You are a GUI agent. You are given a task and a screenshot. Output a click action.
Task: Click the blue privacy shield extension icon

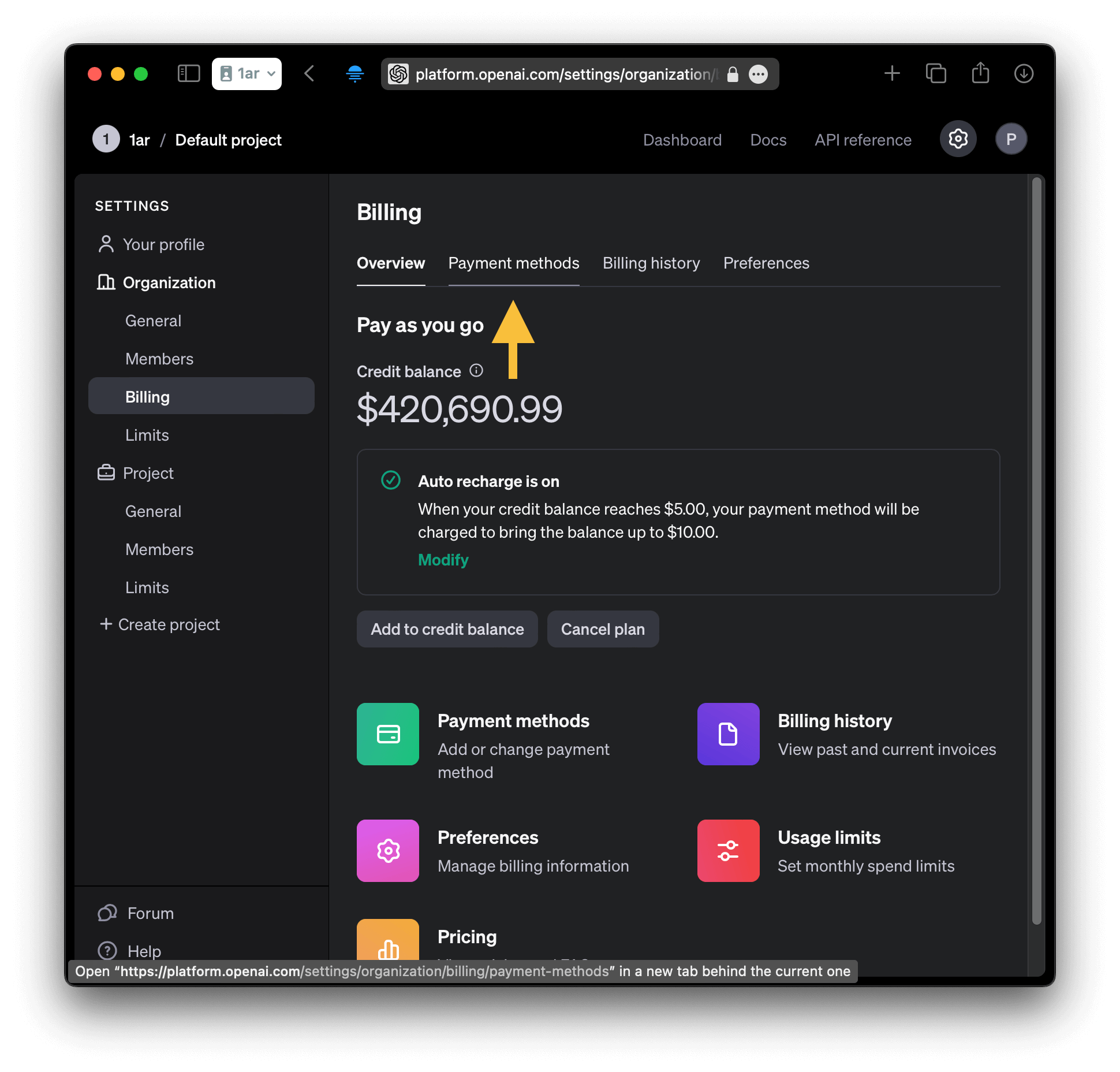[354, 73]
